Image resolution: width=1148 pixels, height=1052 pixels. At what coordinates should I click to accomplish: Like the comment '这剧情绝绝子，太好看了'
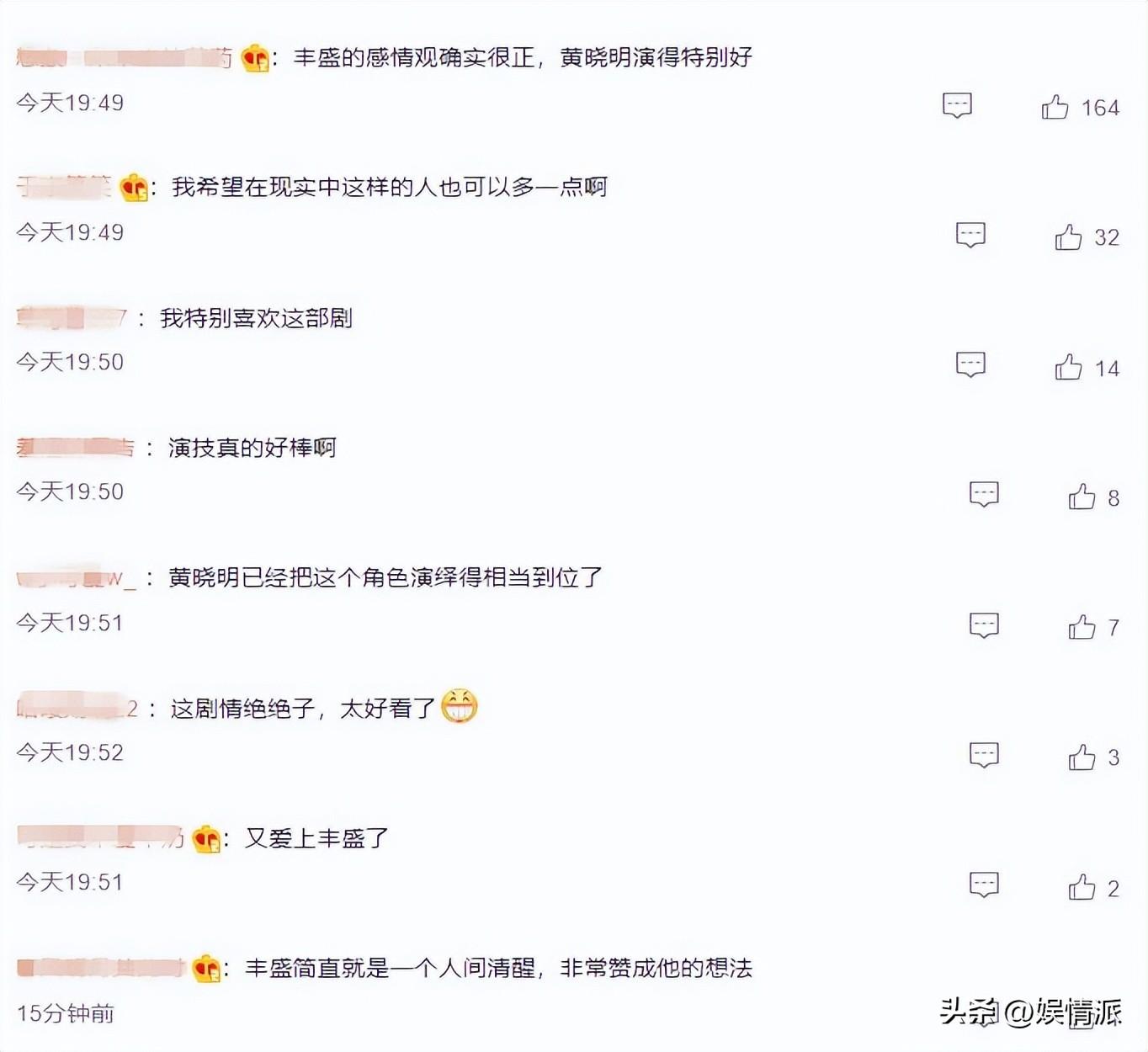click(1082, 757)
